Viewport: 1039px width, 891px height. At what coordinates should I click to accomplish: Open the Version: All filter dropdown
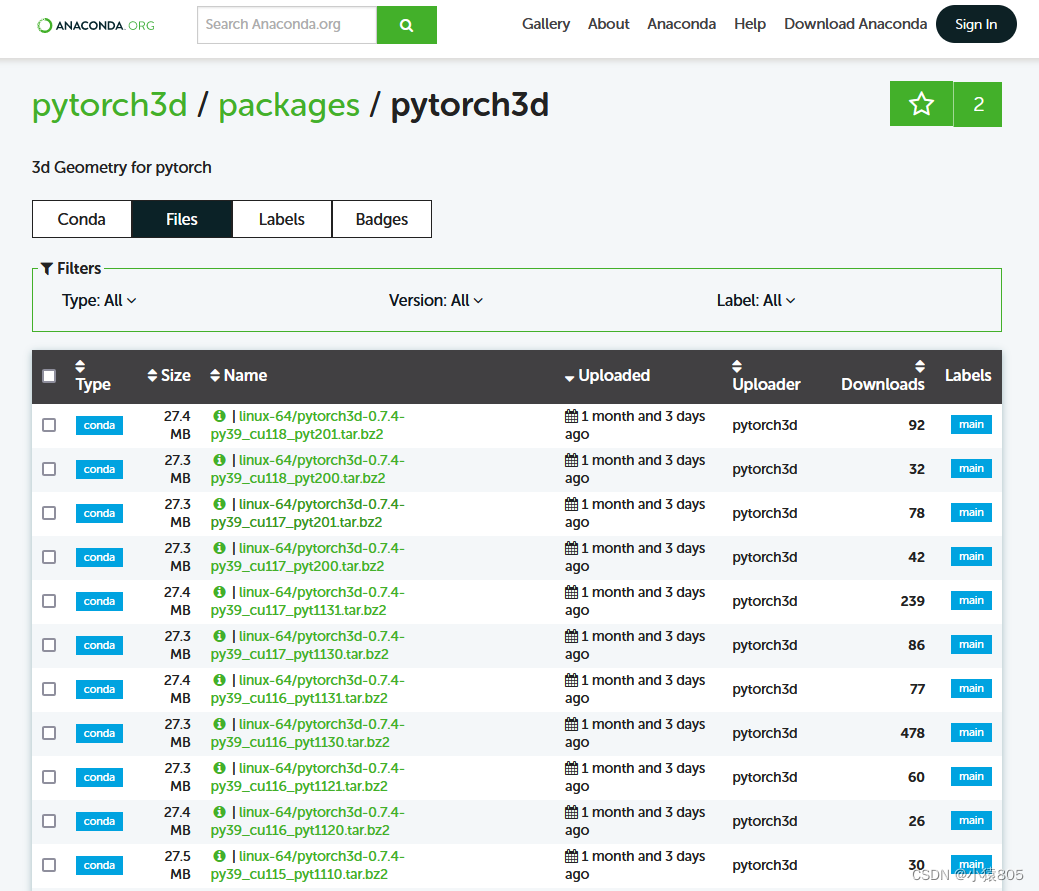[435, 301]
